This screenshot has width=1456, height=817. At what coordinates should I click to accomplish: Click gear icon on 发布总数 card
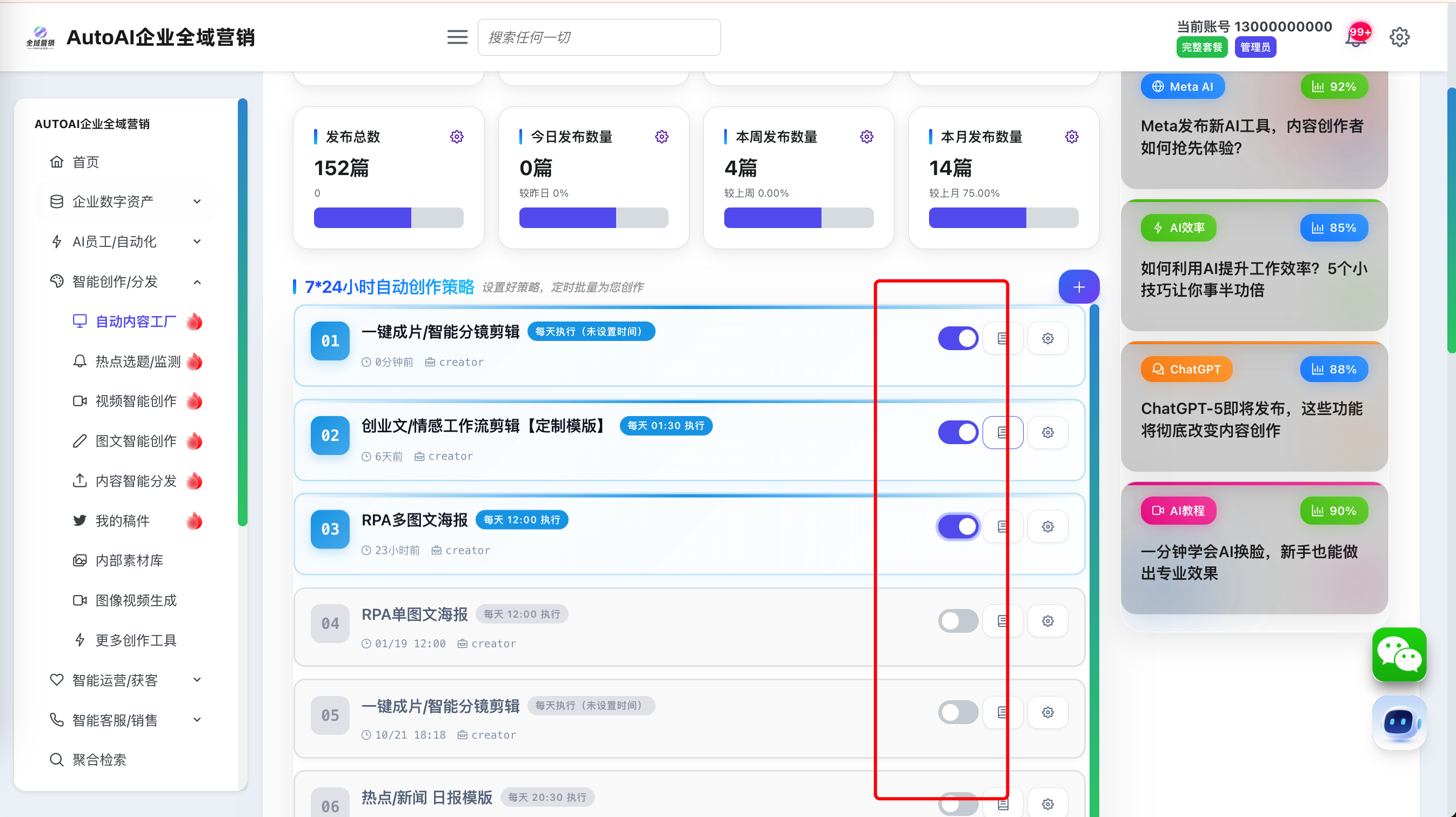[457, 137]
